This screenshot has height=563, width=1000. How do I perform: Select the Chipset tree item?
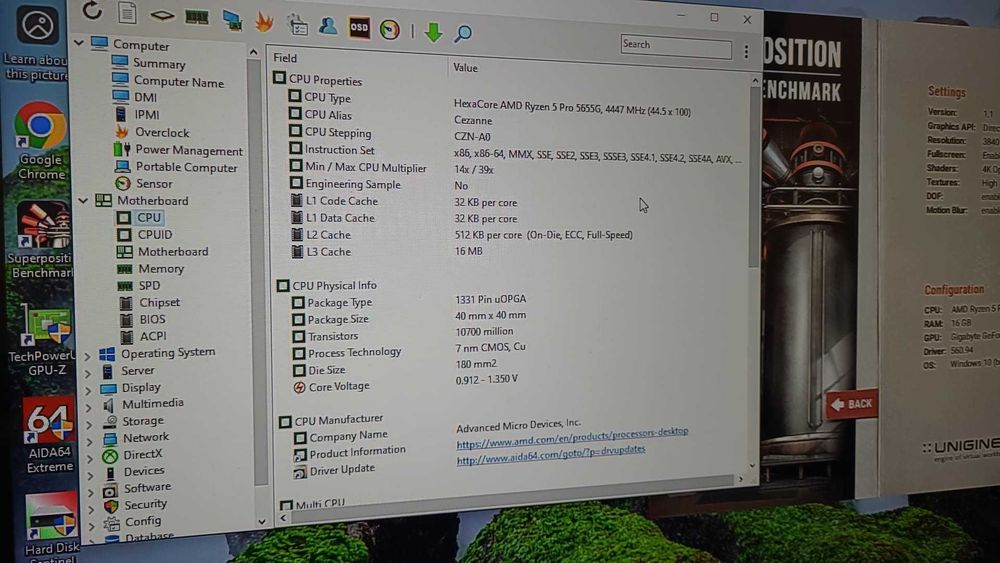(159, 302)
